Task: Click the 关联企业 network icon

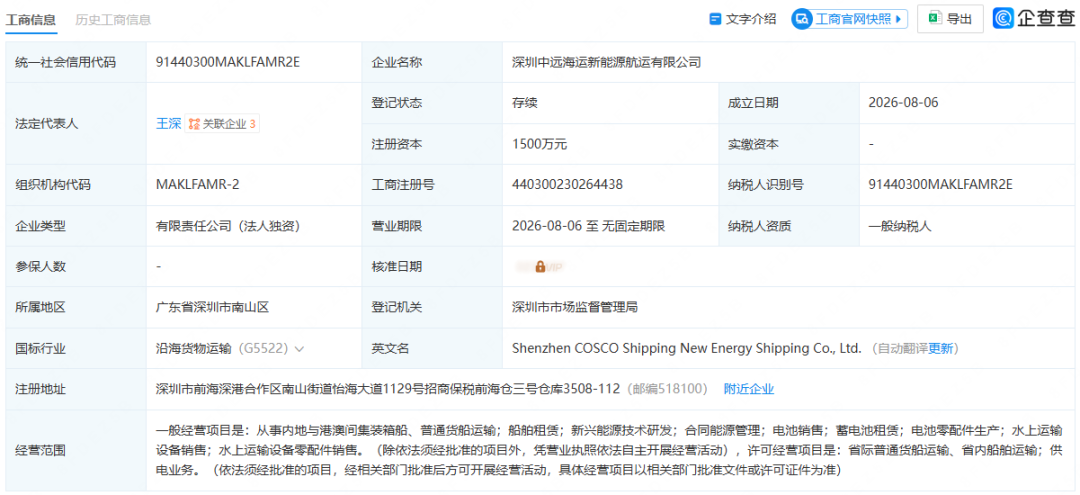Action: tap(194, 124)
